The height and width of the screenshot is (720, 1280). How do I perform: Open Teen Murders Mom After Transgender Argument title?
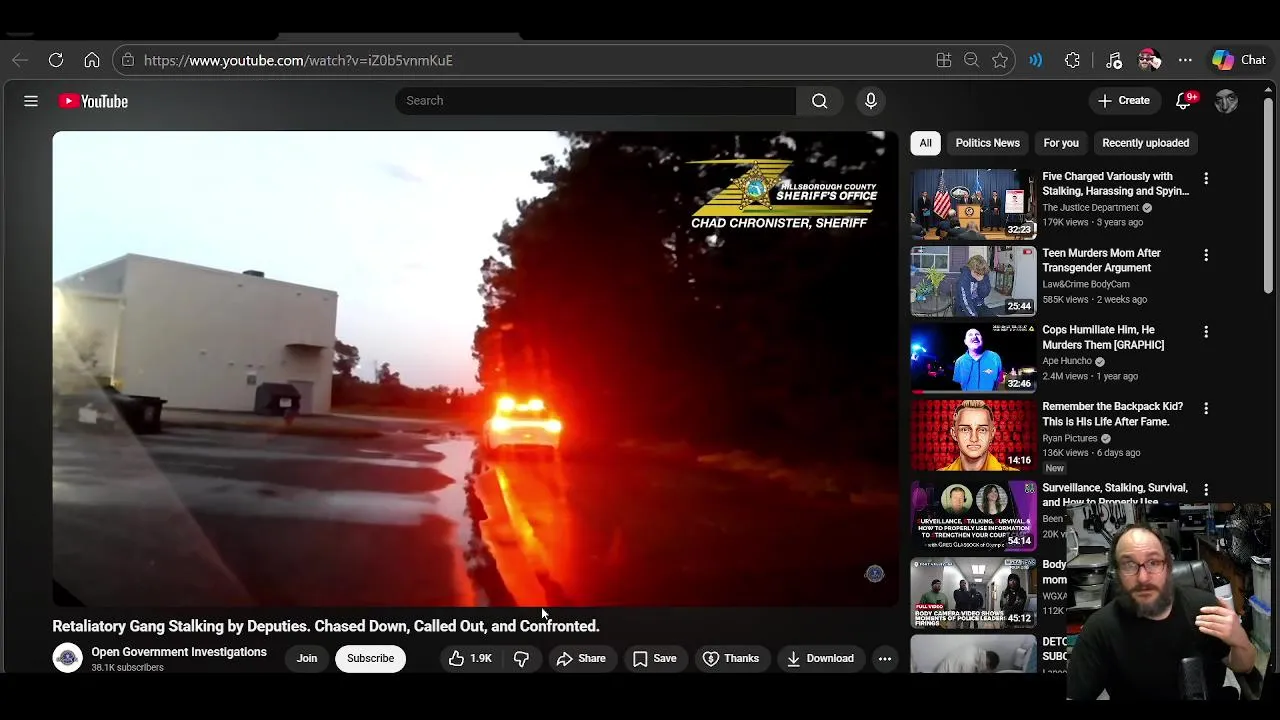point(1102,261)
